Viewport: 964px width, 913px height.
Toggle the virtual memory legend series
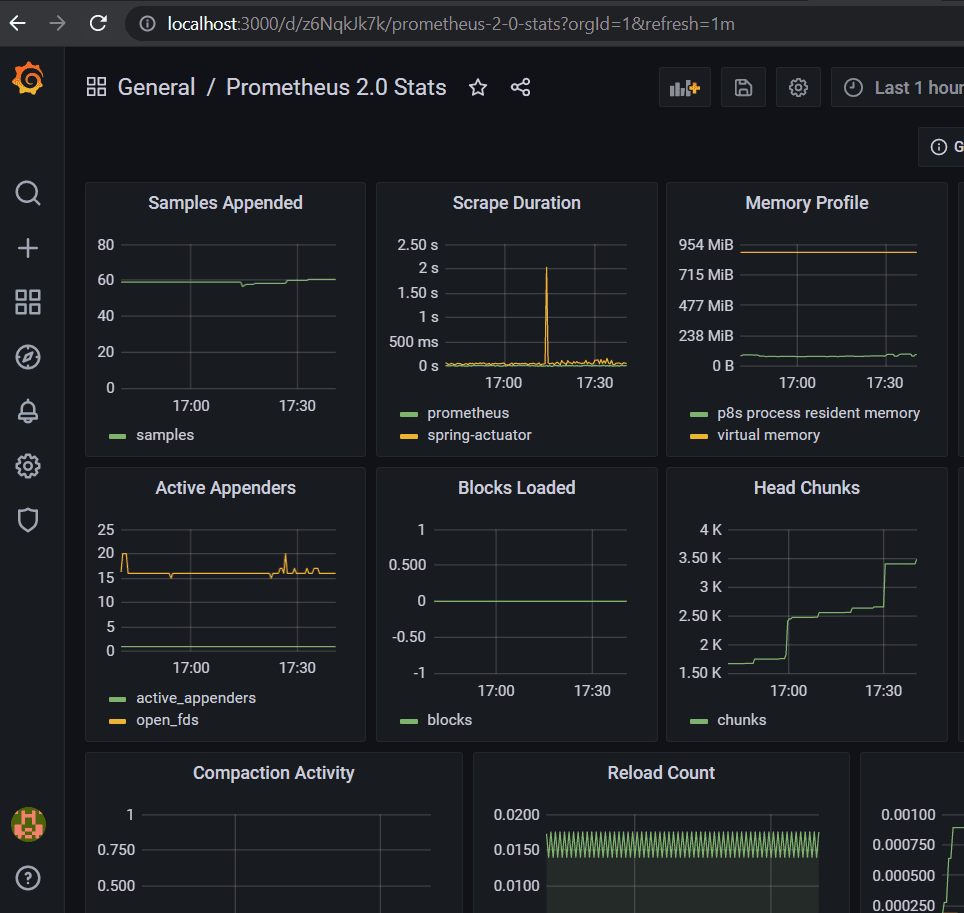768,435
